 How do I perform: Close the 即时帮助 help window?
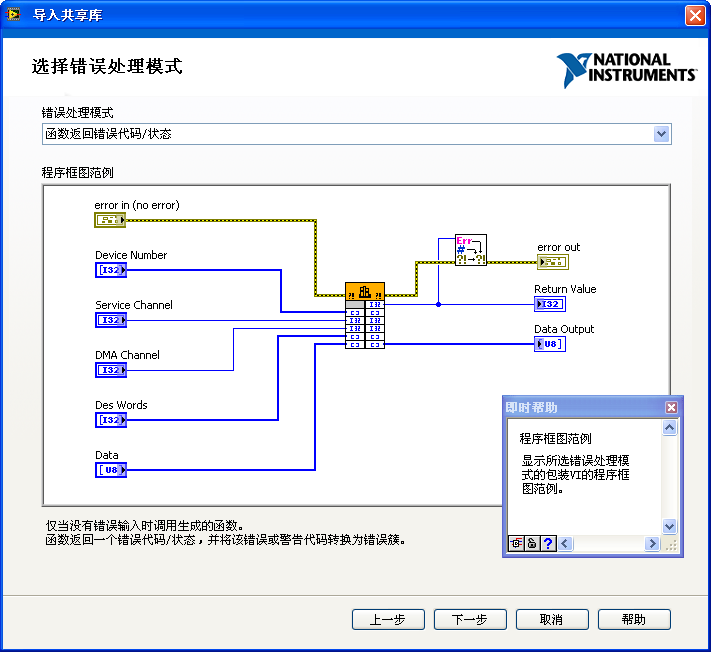pos(671,407)
